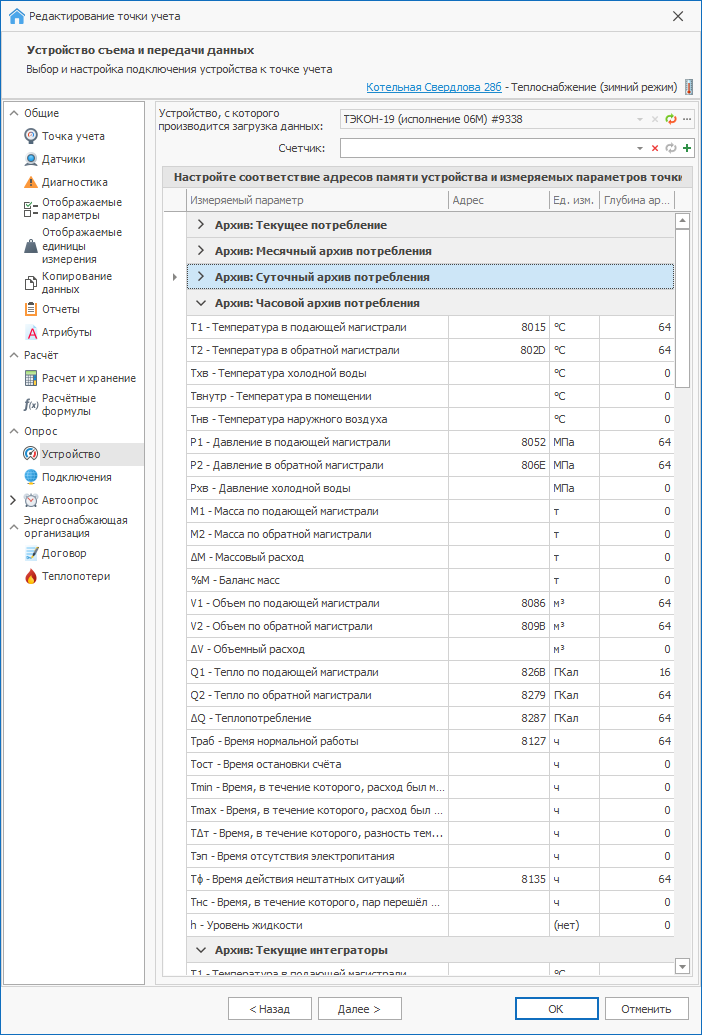The width and height of the screenshot is (702, 1035).
Task: Select the Расчет и хранение calculator icon
Action: 31,378
